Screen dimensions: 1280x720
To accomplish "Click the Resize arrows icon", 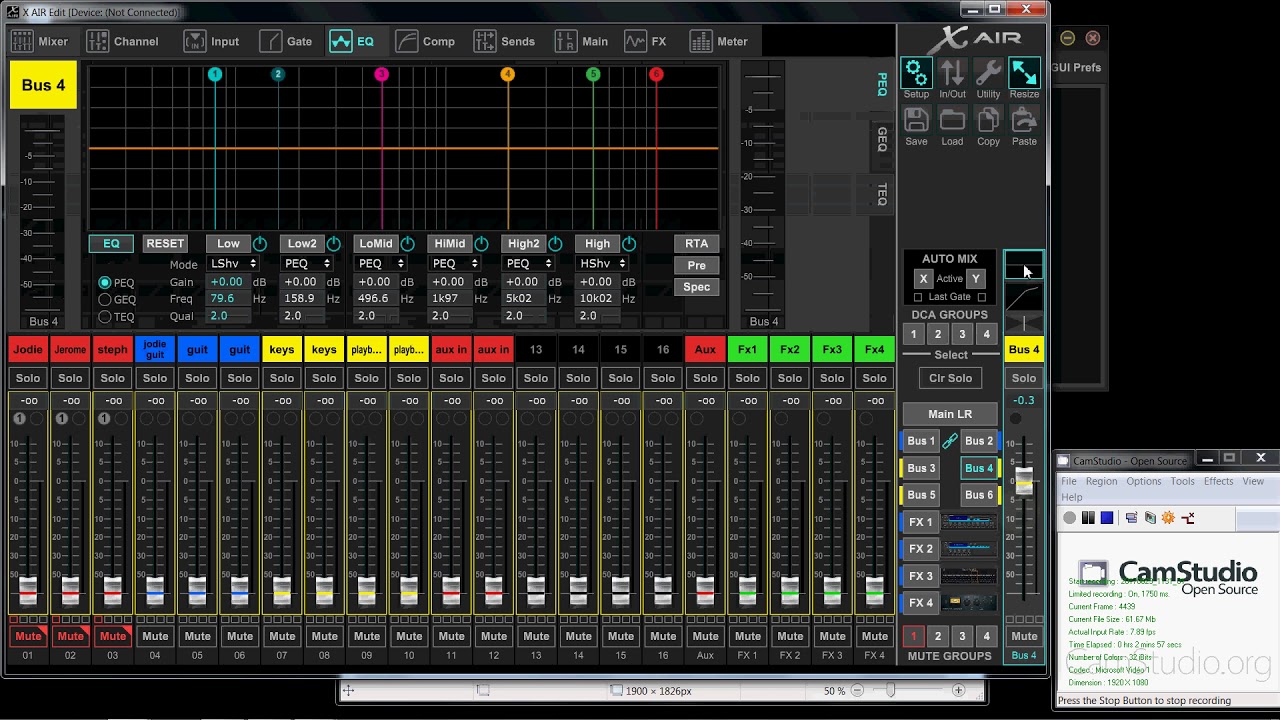I will [1024, 72].
